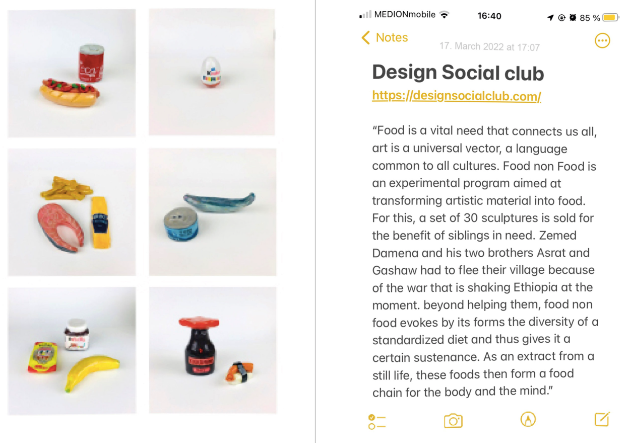
Task: Open the soy sauce and sushi photo
Action: (212, 351)
